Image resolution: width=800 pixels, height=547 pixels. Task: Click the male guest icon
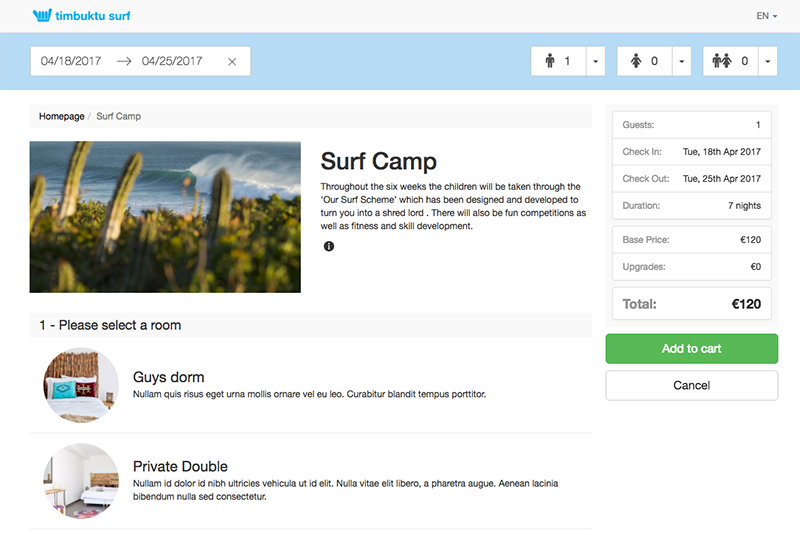click(550, 61)
